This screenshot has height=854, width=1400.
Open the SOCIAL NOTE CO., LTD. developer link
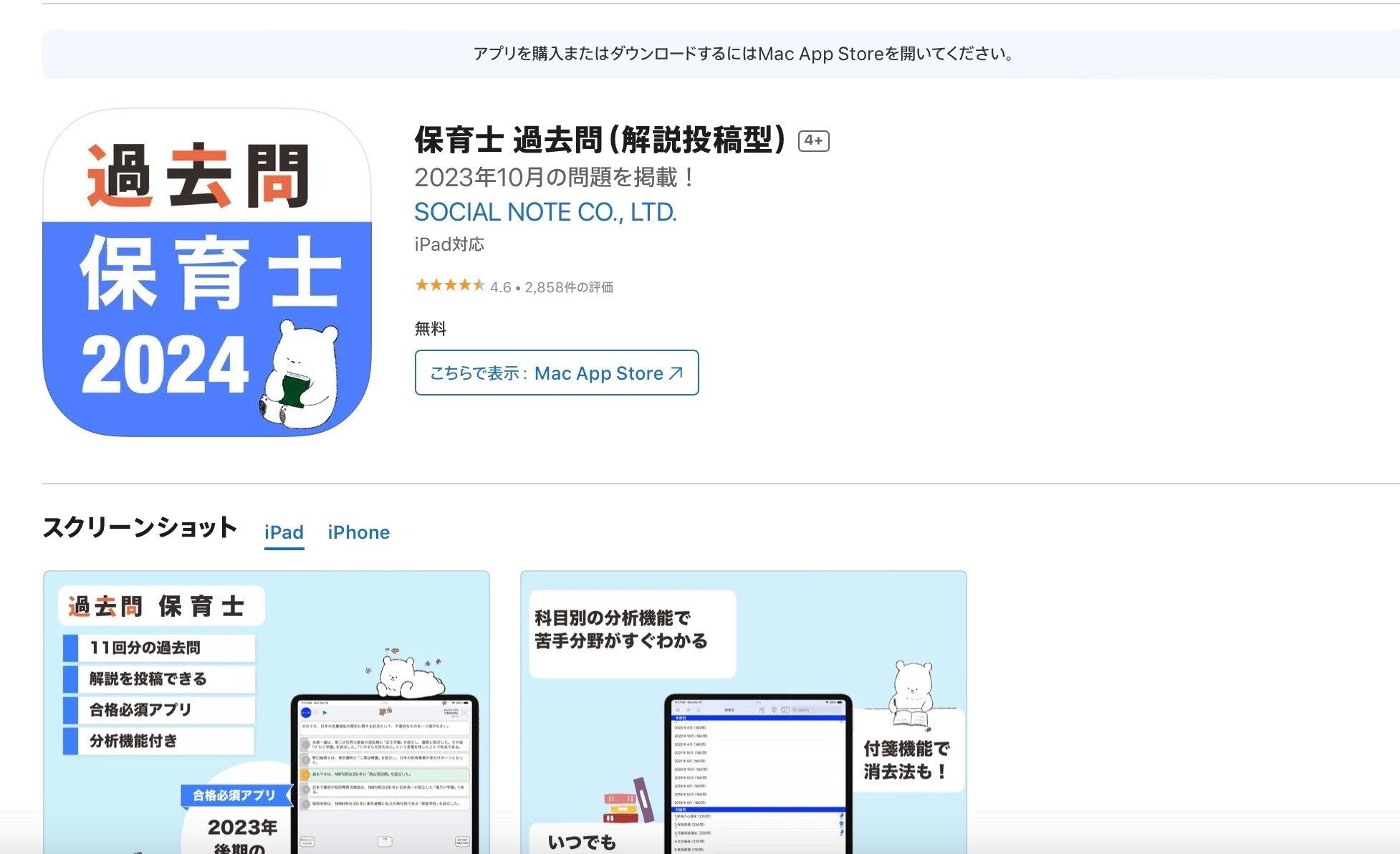[545, 212]
